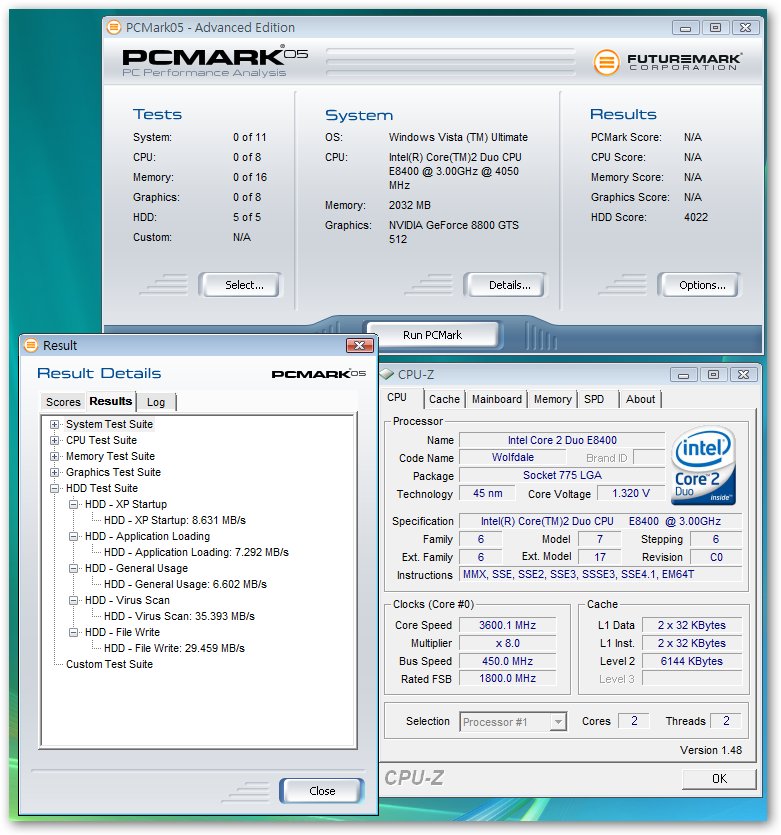Click the Futuremark Corporation orange logo icon

pyautogui.click(x=606, y=62)
